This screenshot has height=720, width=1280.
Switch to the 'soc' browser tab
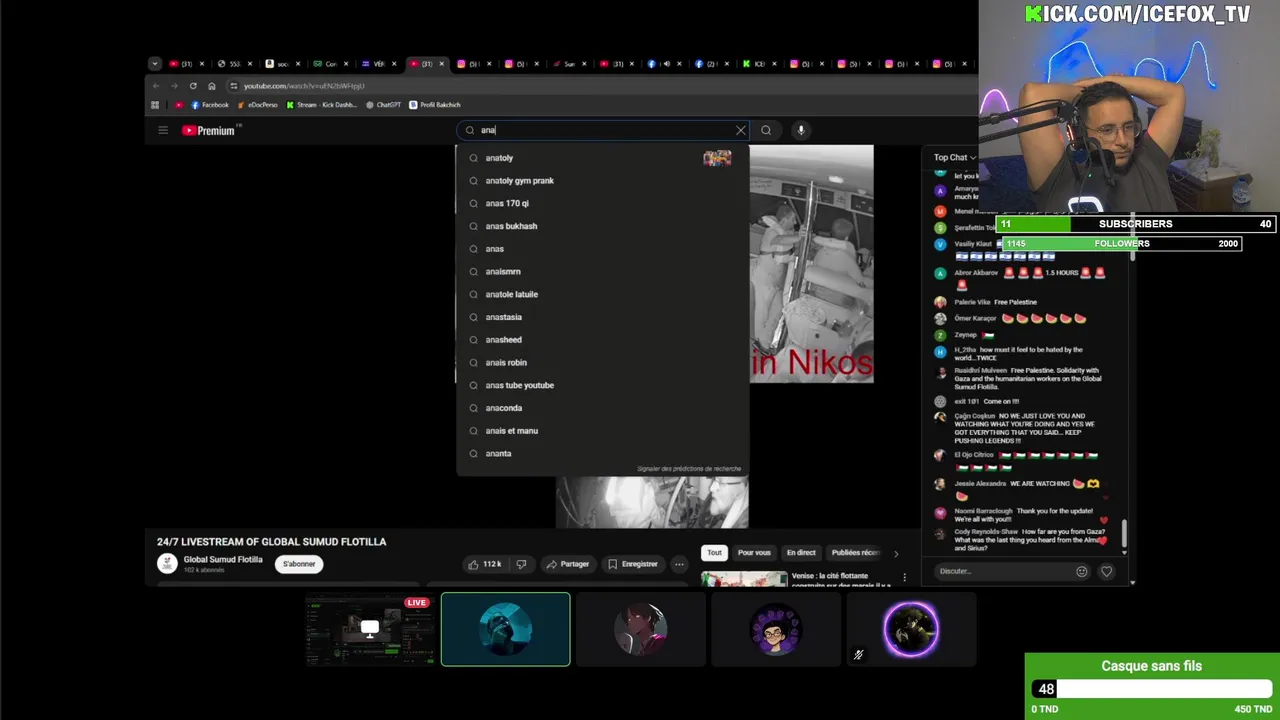283,64
